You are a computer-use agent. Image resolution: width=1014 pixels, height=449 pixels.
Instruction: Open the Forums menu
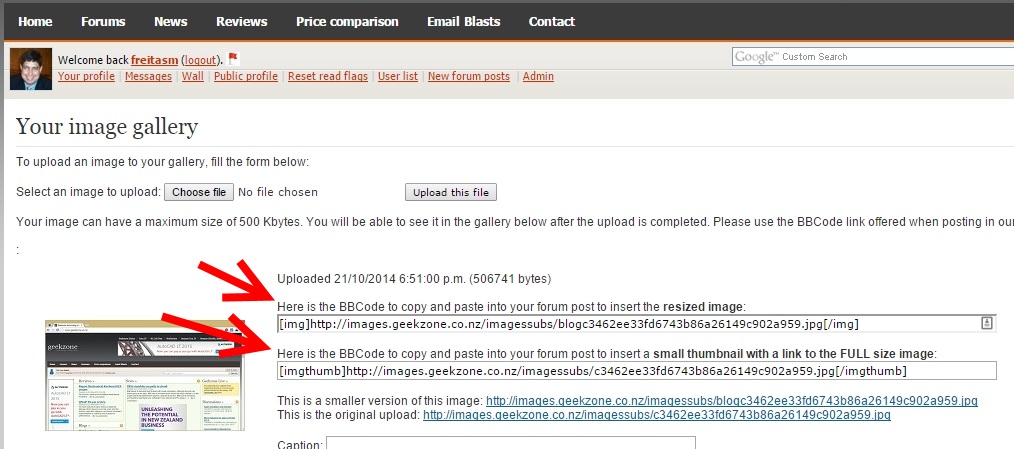coord(103,21)
